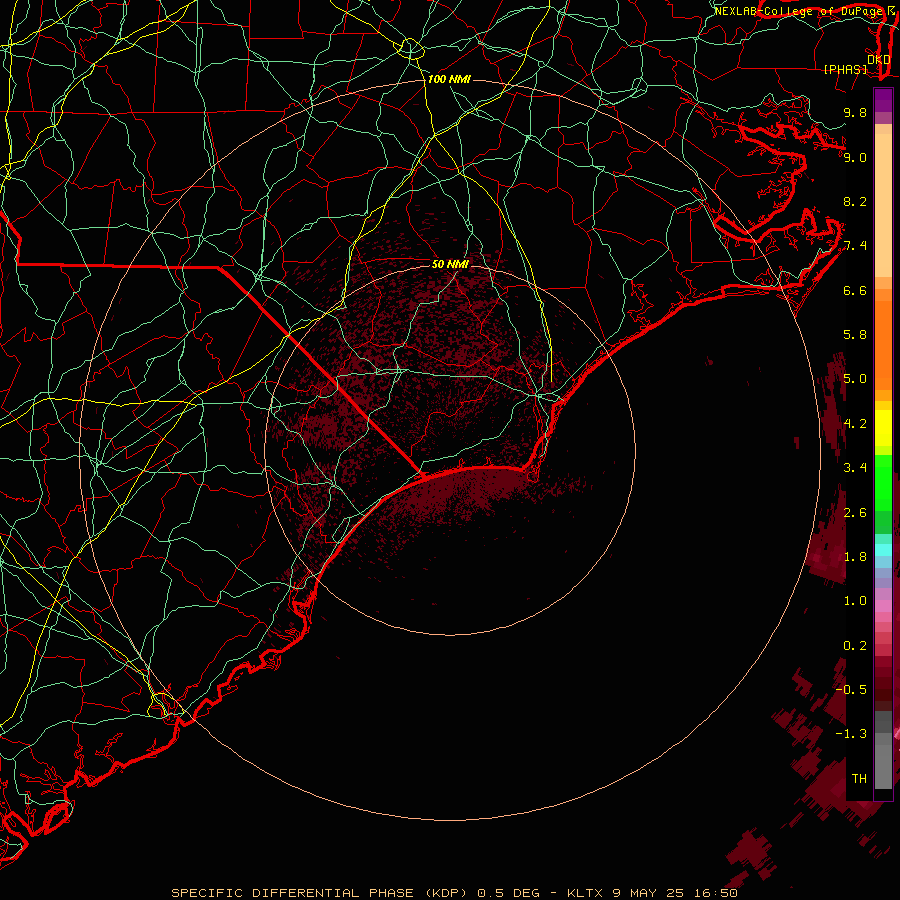
Task: Click the TH threshold label
Action: [x=859, y=779]
